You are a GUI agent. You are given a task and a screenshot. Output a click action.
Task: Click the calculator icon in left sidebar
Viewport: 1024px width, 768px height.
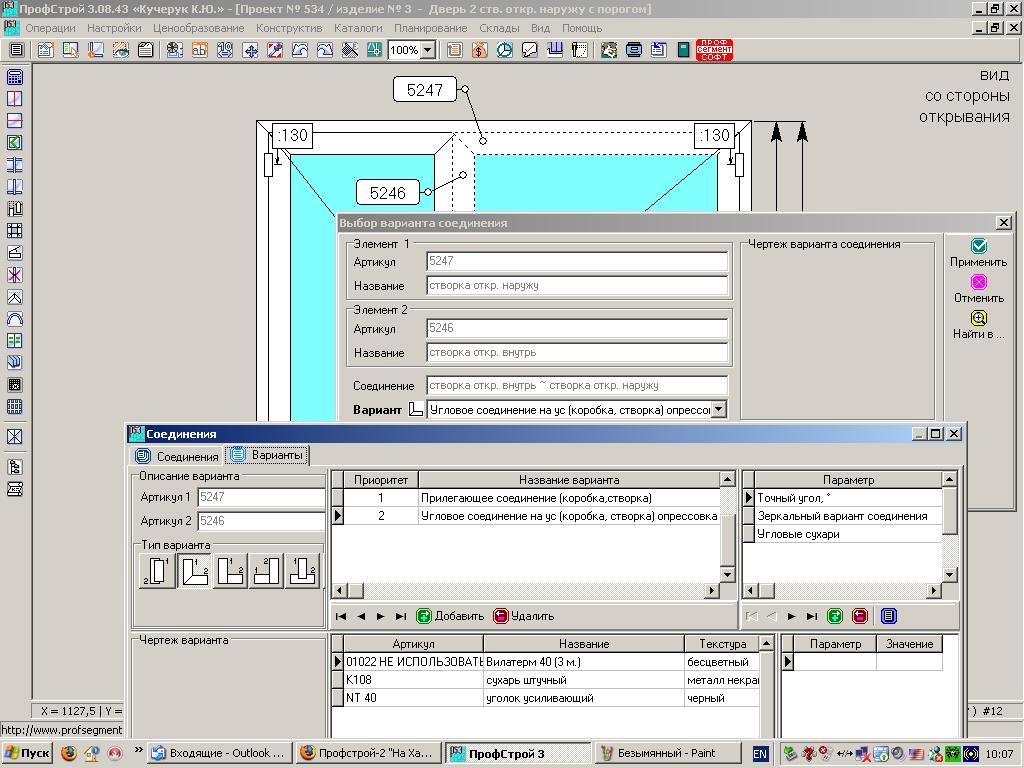15,77
